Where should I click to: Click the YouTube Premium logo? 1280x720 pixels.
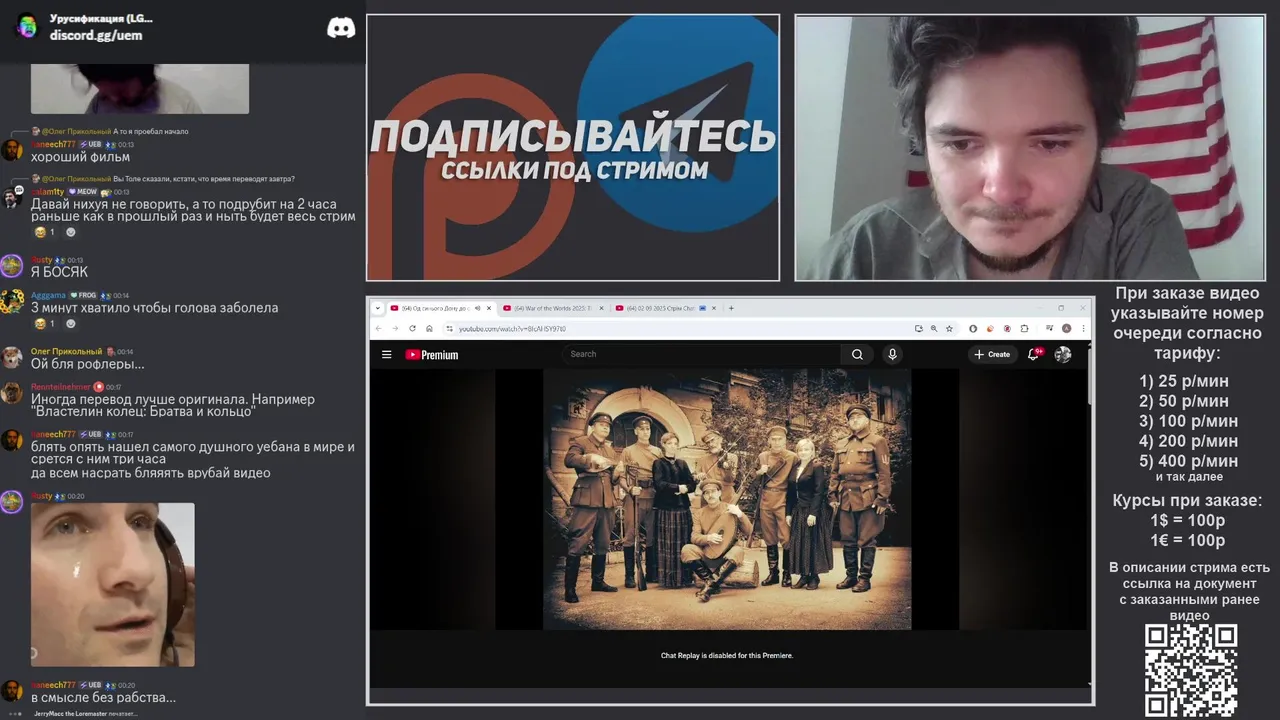(432, 355)
